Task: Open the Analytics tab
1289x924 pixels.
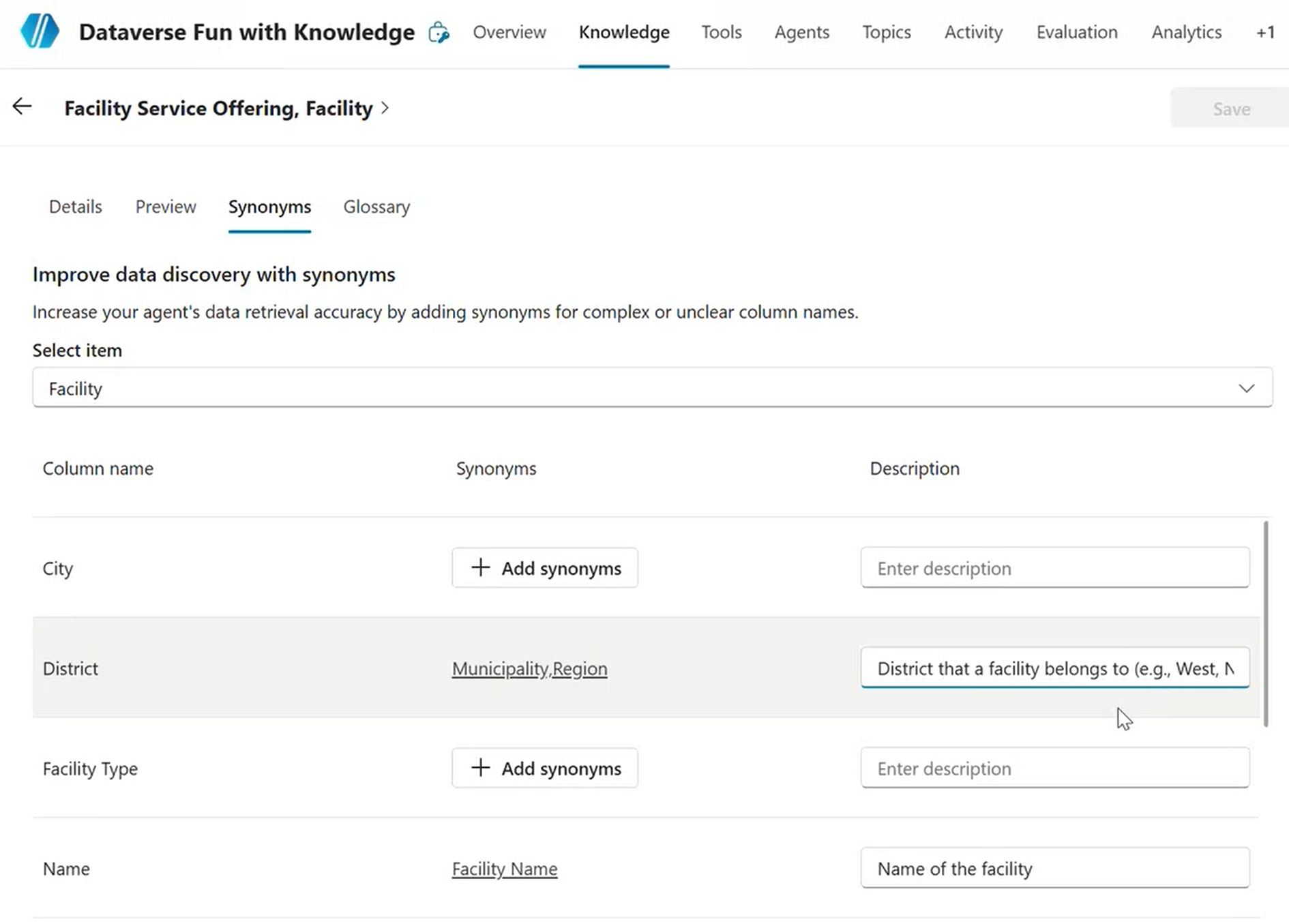Action: [x=1186, y=32]
